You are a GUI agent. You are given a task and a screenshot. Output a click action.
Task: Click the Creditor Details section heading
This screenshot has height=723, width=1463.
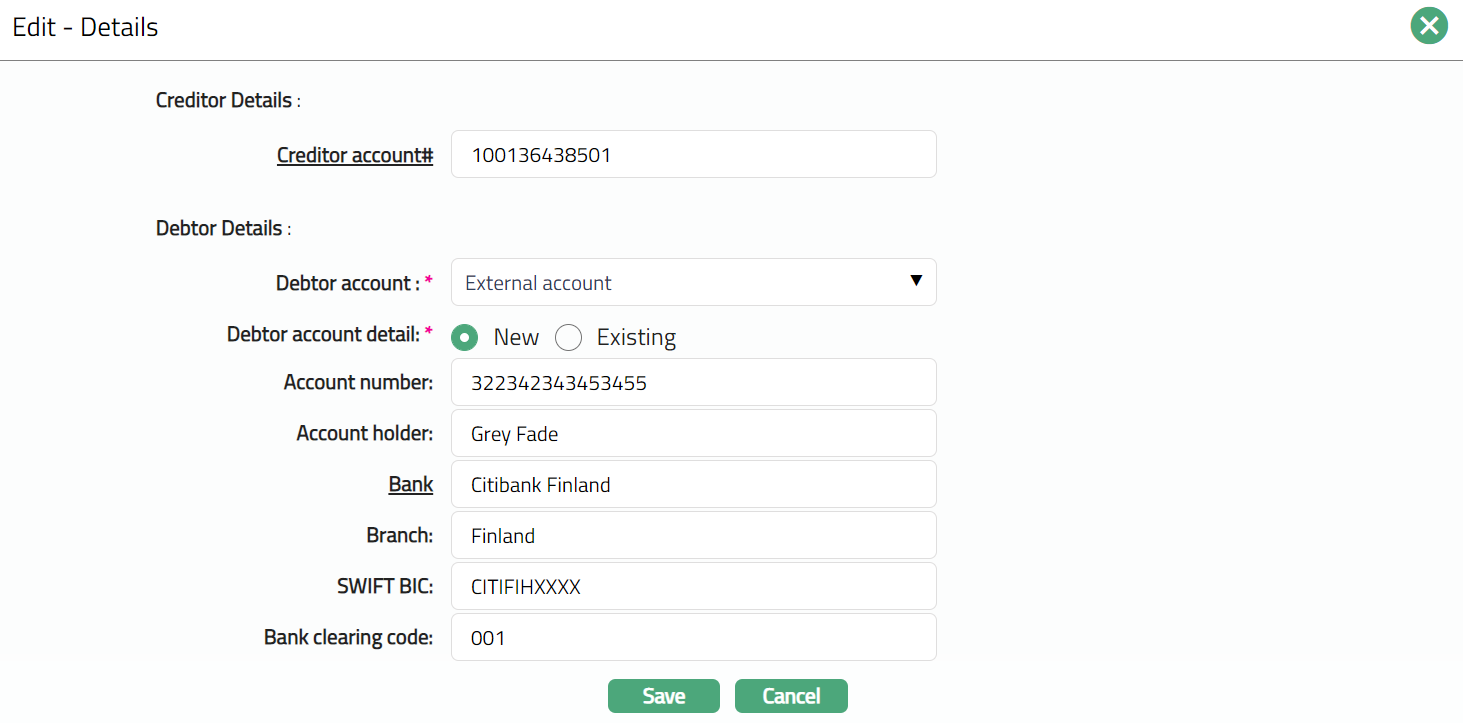click(224, 100)
